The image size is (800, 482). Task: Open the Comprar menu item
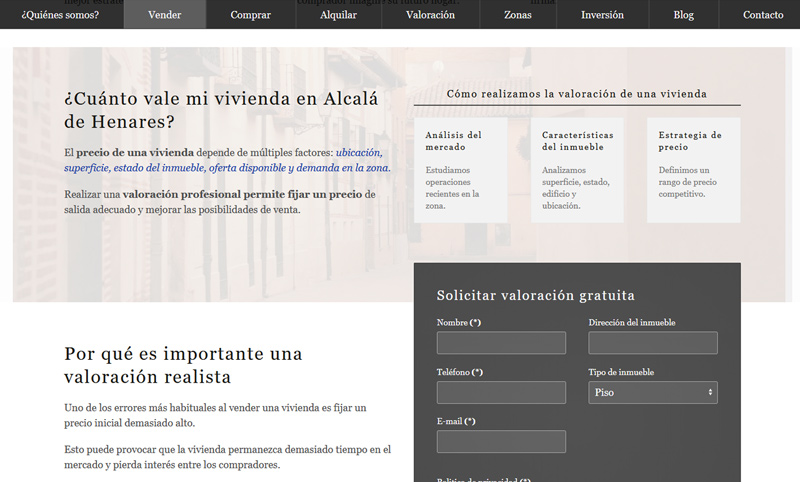pos(251,15)
